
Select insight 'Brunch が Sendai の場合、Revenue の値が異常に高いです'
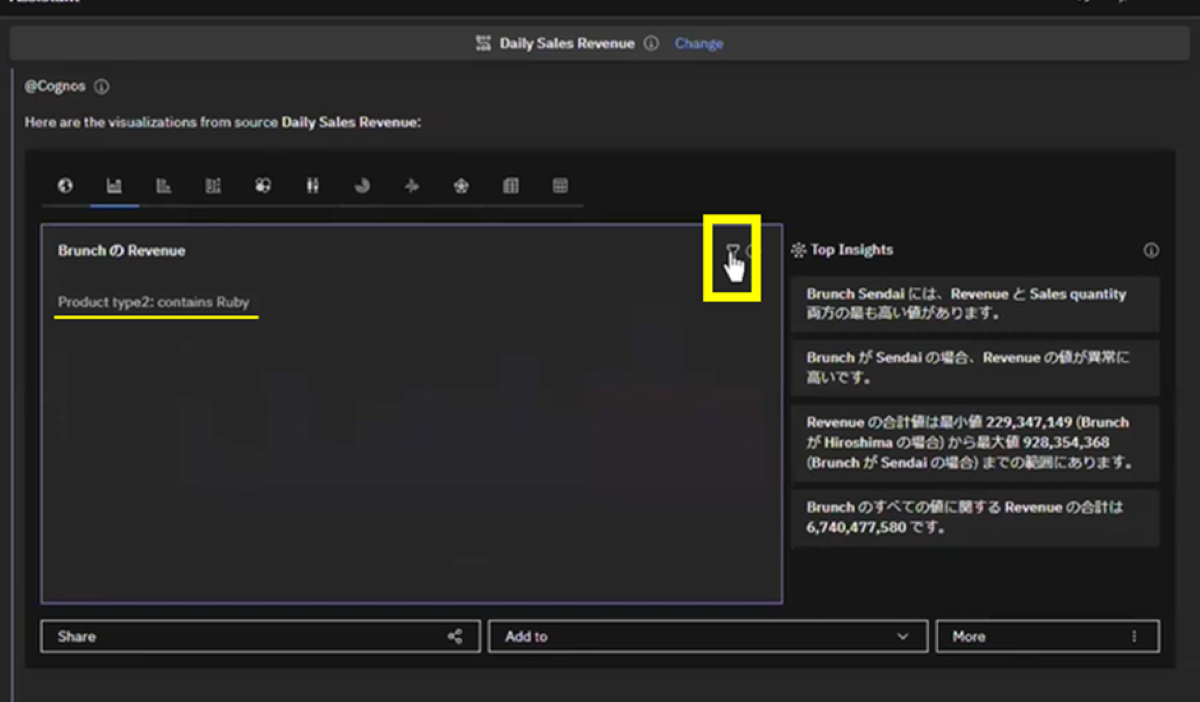[x=975, y=368]
